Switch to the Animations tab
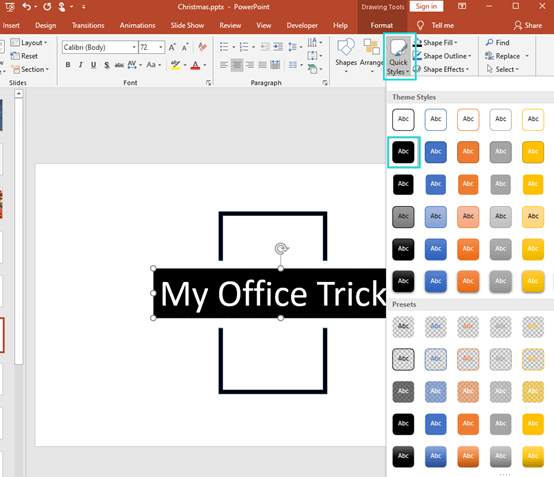Image resolution: width=554 pixels, height=477 pixels. [137, 25]
